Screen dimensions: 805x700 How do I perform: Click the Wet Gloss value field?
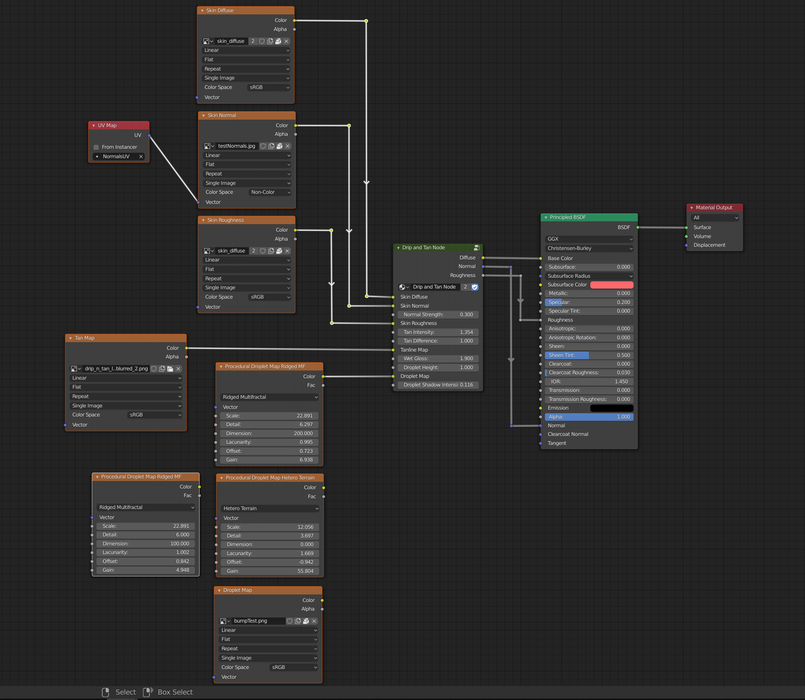[438, 359]
